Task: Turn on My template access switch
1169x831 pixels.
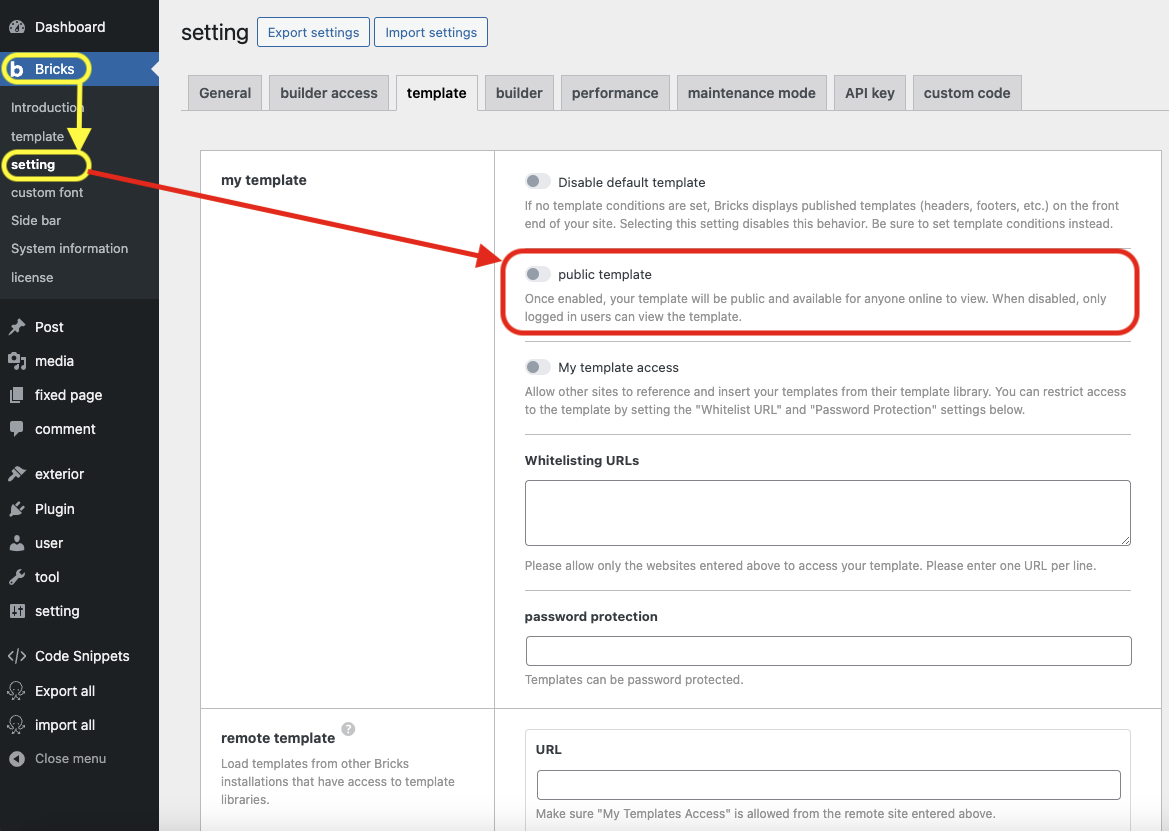Action: tap(538, 367)
